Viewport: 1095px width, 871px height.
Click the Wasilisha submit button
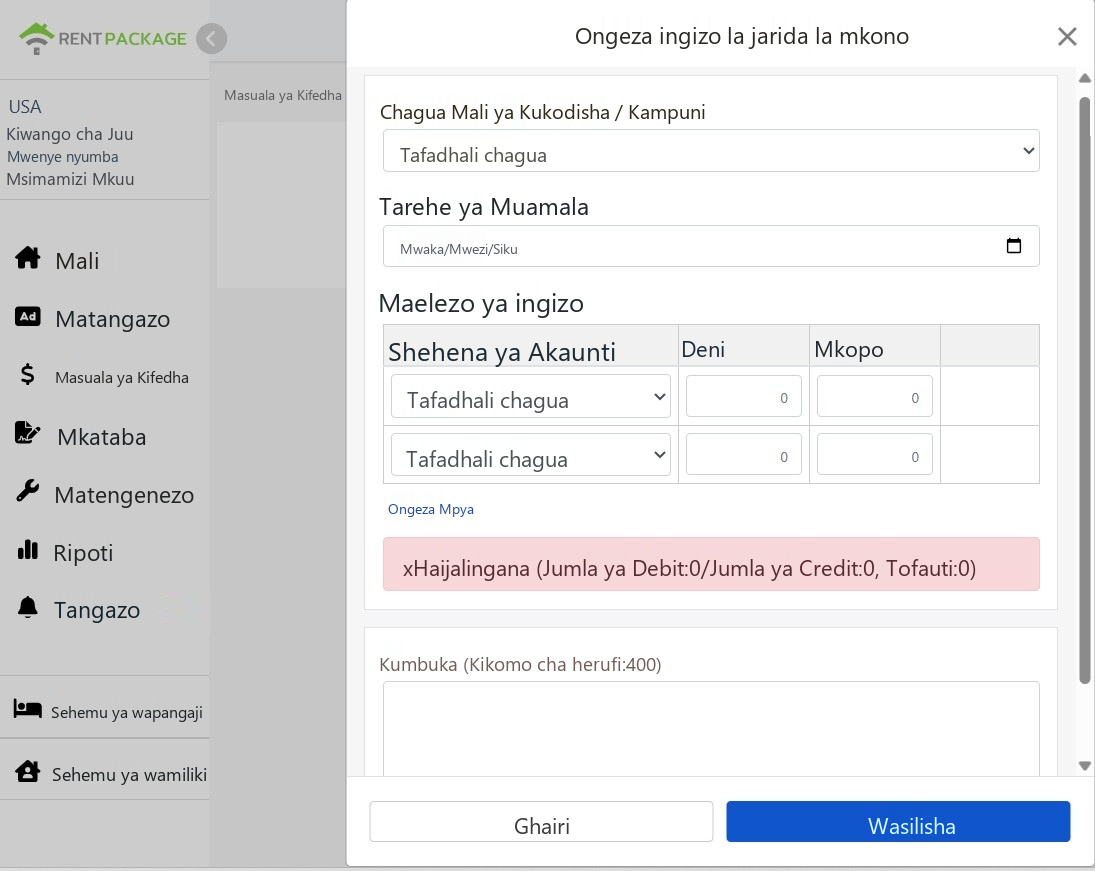[x=898, y=822]
